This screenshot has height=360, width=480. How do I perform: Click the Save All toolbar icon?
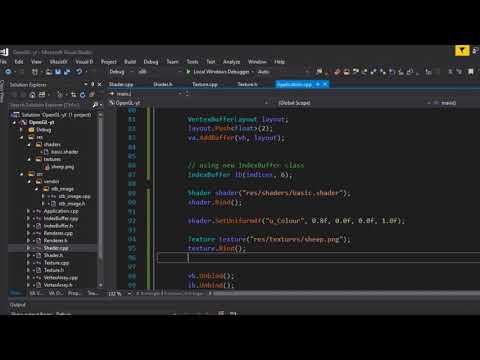67,72
